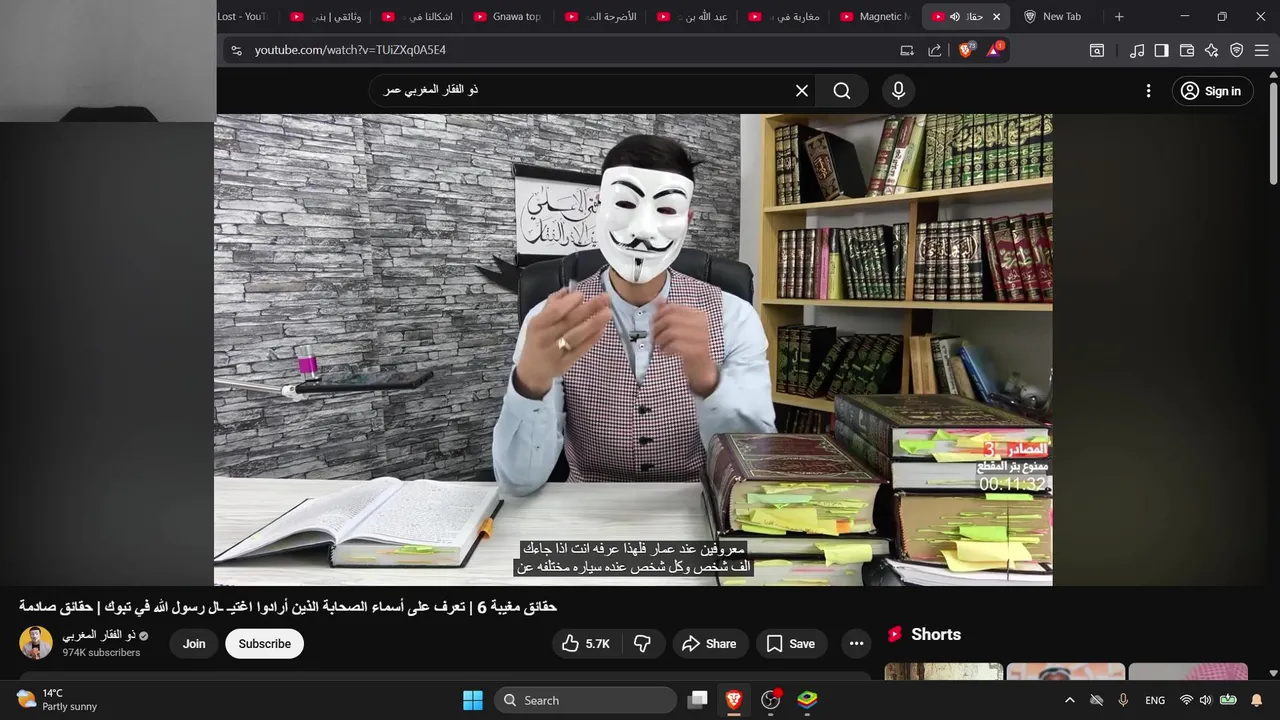This screenshot has height=720, width=1280.
Task: Share the video
Action: 709,644
